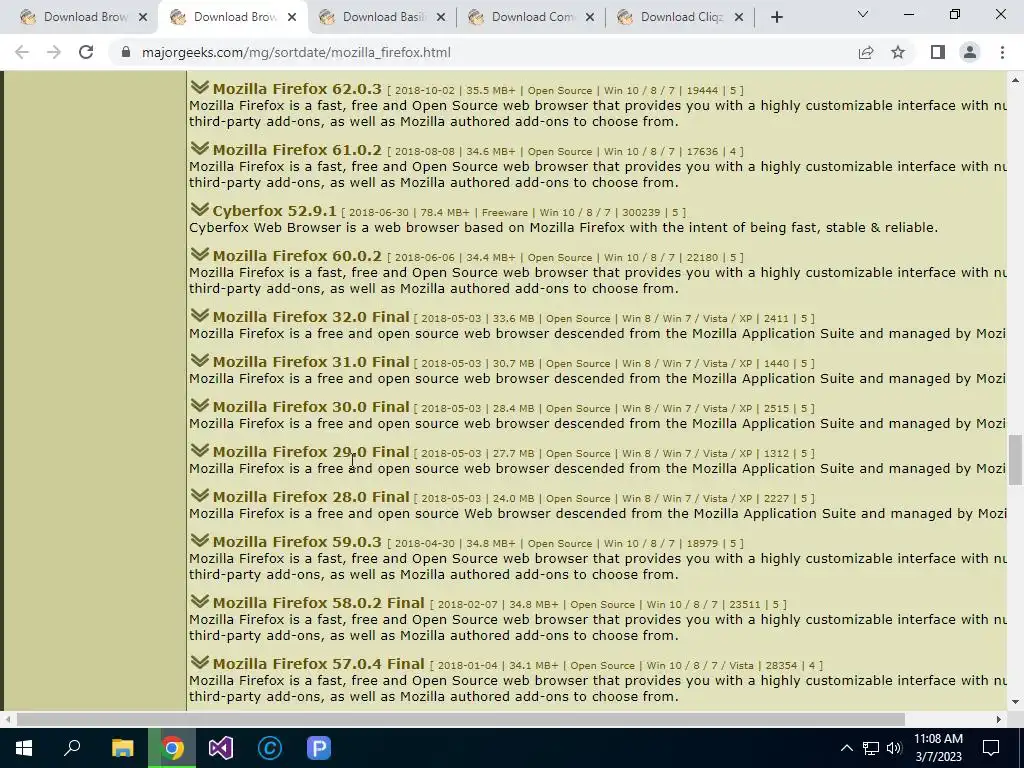Click the double-chevron icon beside Mozilla Firefox 60.0.2
This screenshot has width=1024, height=768.
tap(200, 254)
